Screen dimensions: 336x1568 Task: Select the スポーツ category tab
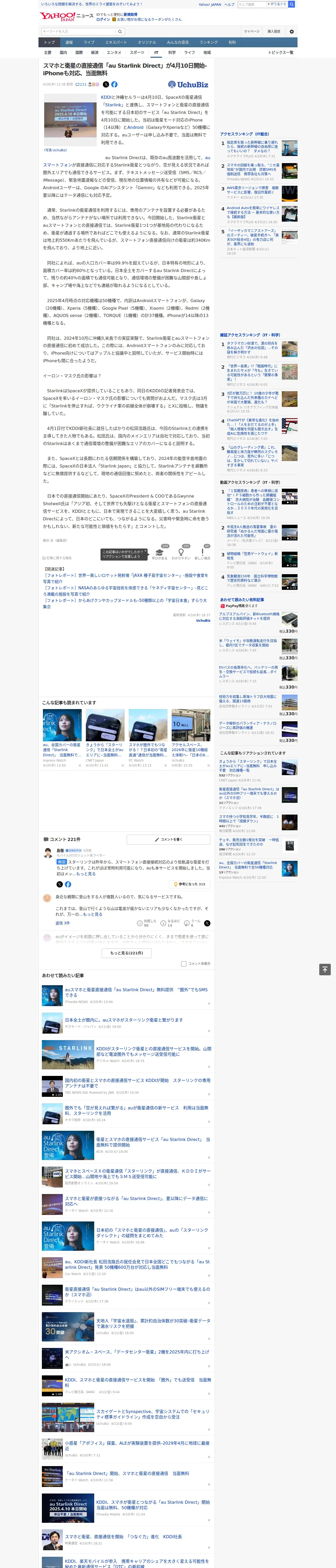[x=137, y=52]
